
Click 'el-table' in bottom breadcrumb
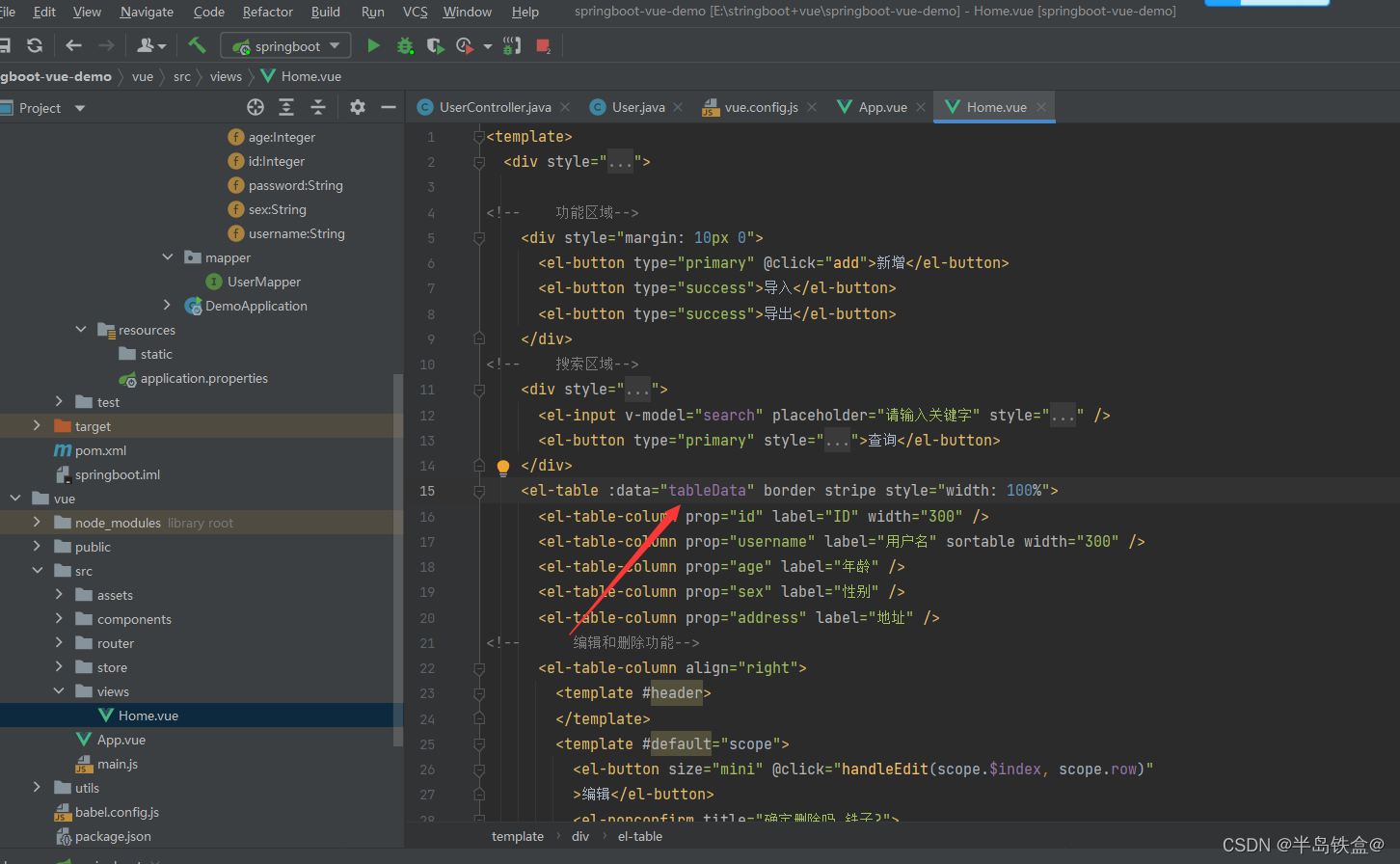pyautogui.click(x=640, y=836)
